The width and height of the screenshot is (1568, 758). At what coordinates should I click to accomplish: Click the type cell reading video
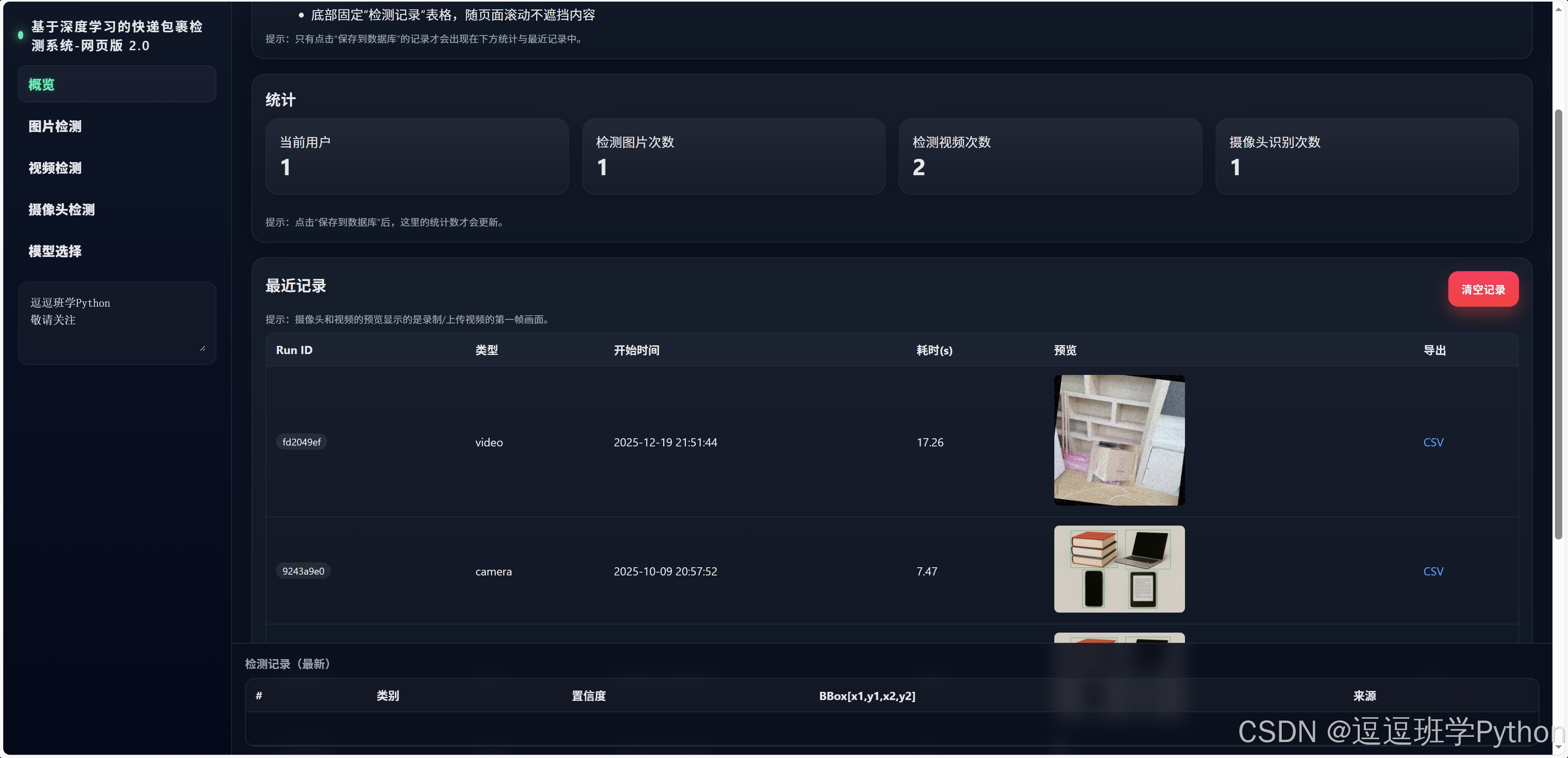coord(489,442)
